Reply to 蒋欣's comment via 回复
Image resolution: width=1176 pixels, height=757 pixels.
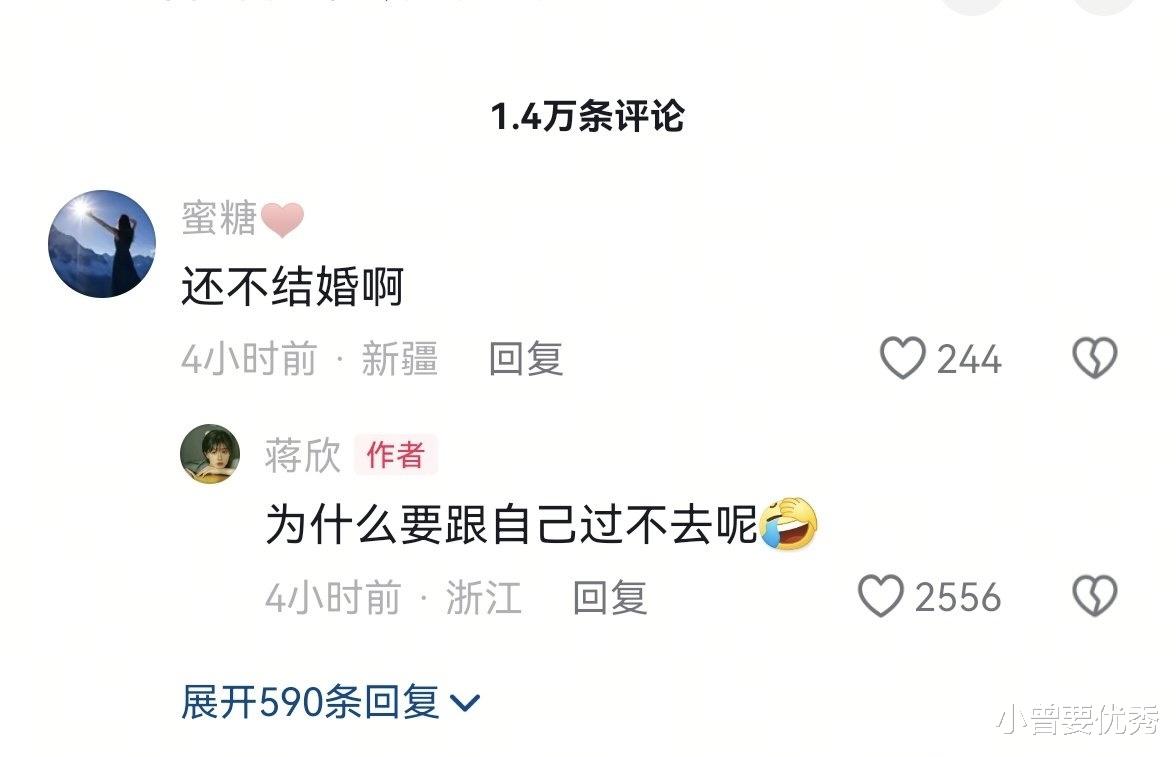click(610, 598)
